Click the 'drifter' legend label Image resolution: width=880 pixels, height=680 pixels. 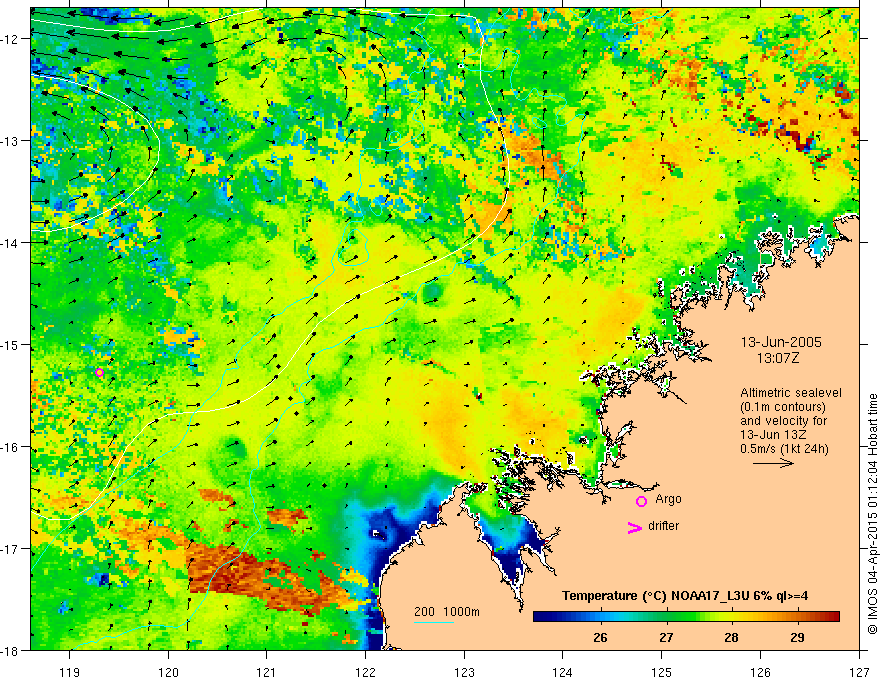click(663, 526)
